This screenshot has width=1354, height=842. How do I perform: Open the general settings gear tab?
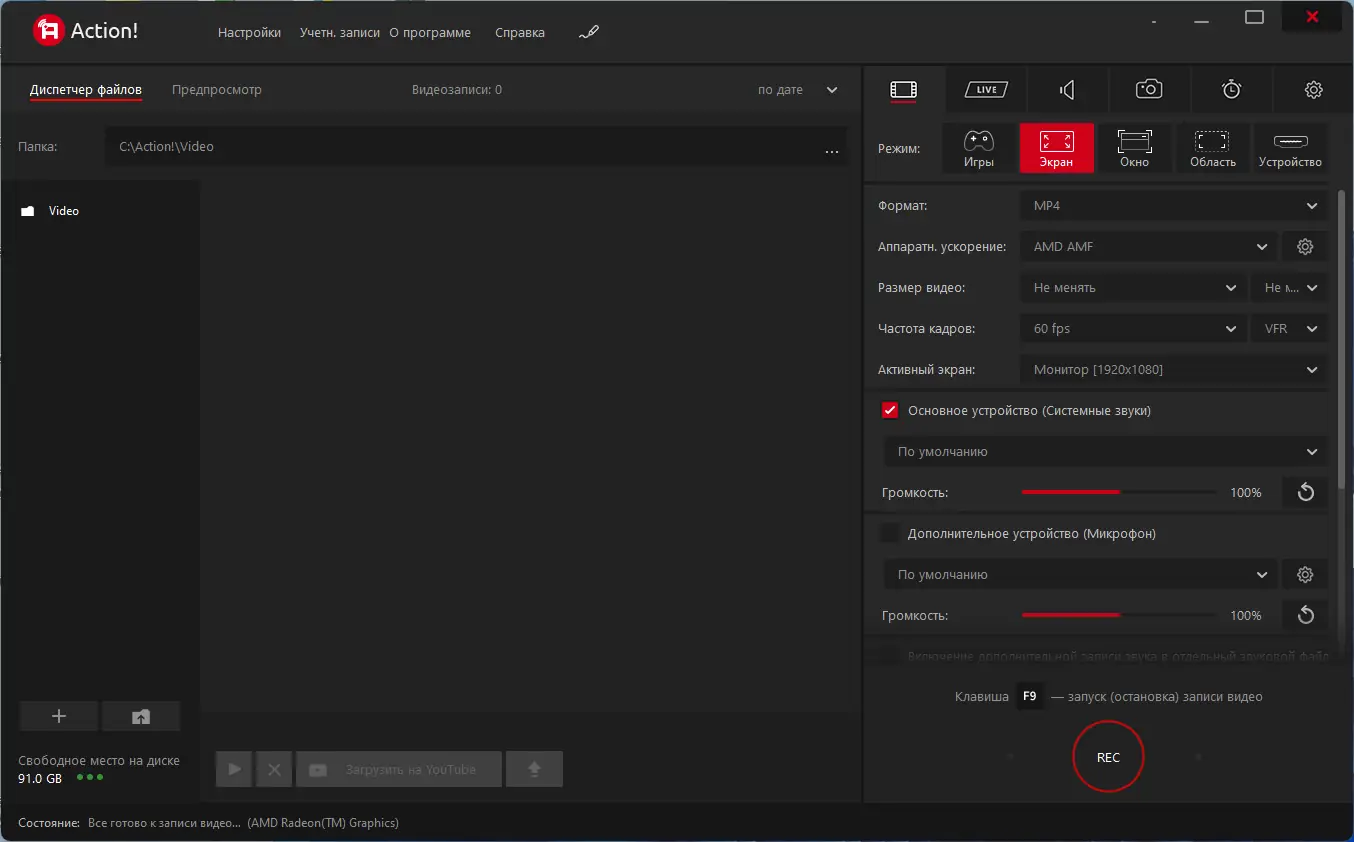coord(1314,90)
